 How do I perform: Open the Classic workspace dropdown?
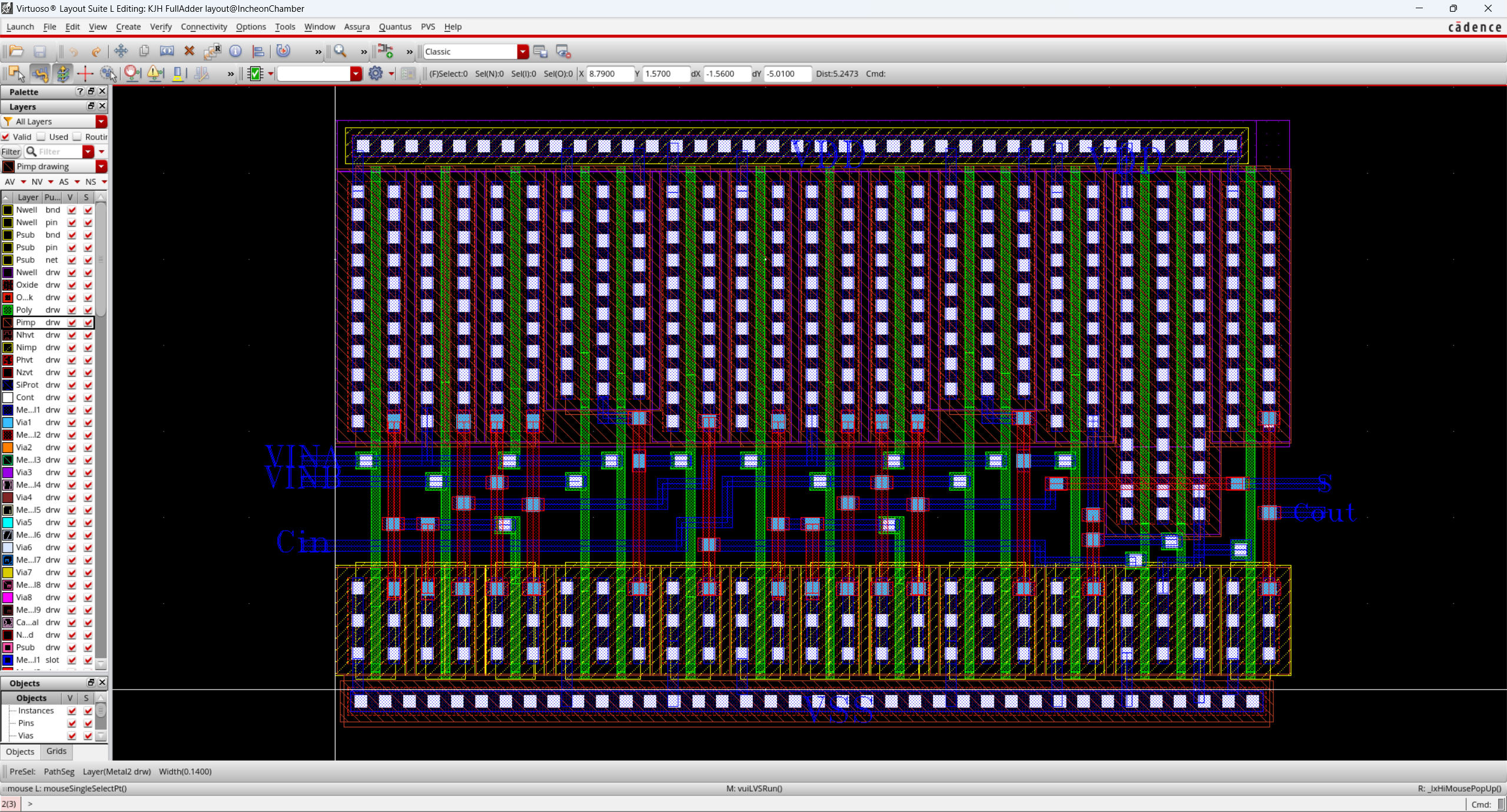(523, 52)
